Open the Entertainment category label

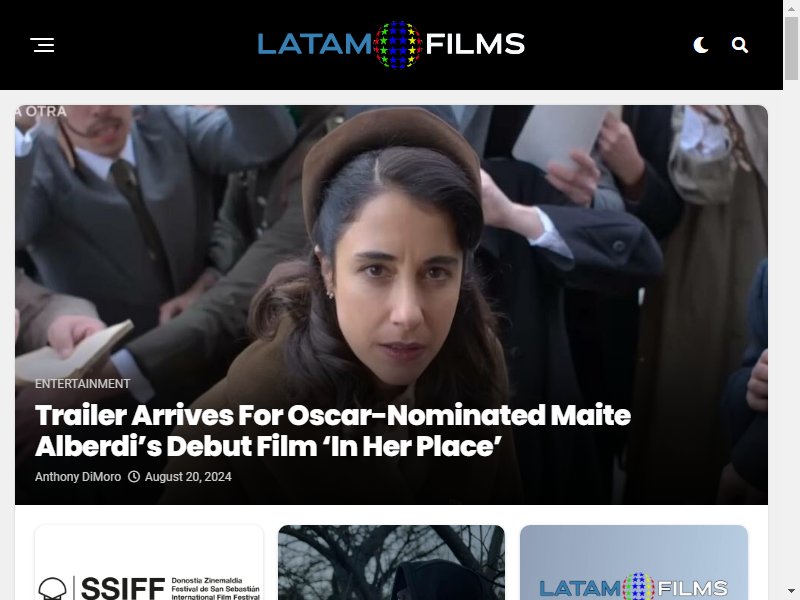(82, 384)
